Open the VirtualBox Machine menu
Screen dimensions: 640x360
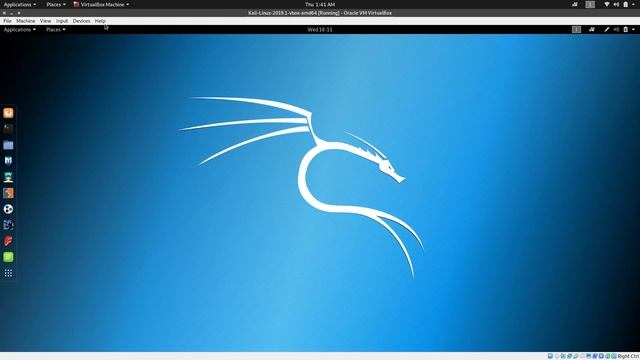click(26, 21)
